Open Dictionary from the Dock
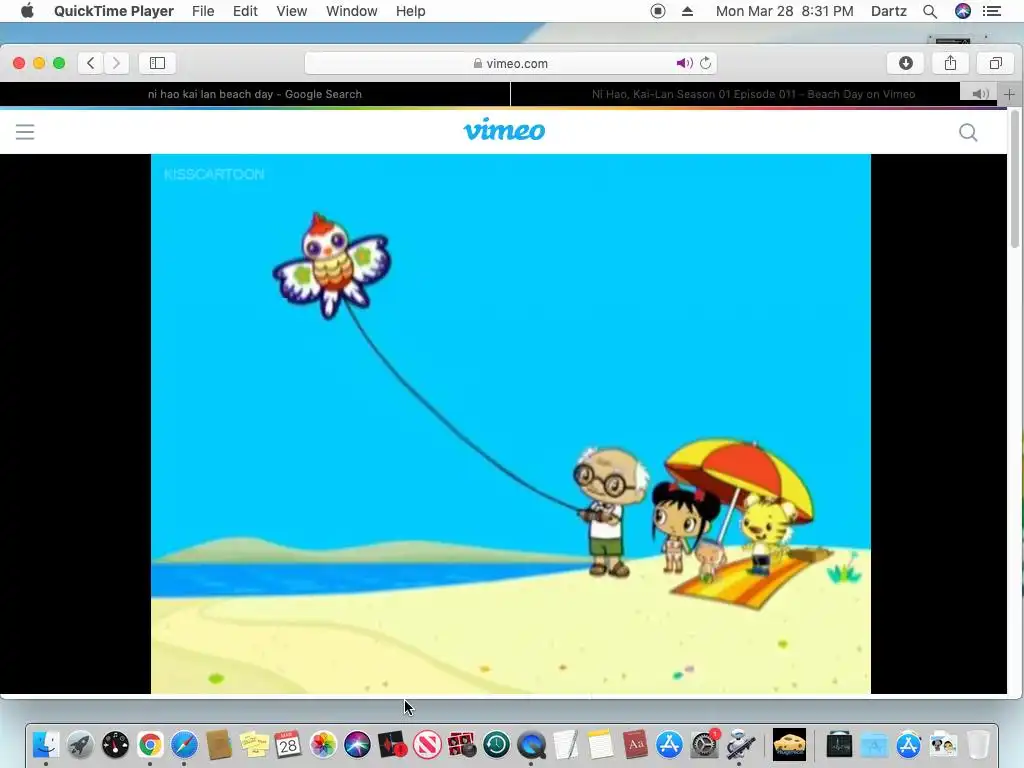Viewport: 1024px width, 768px height. click(635, 744)
